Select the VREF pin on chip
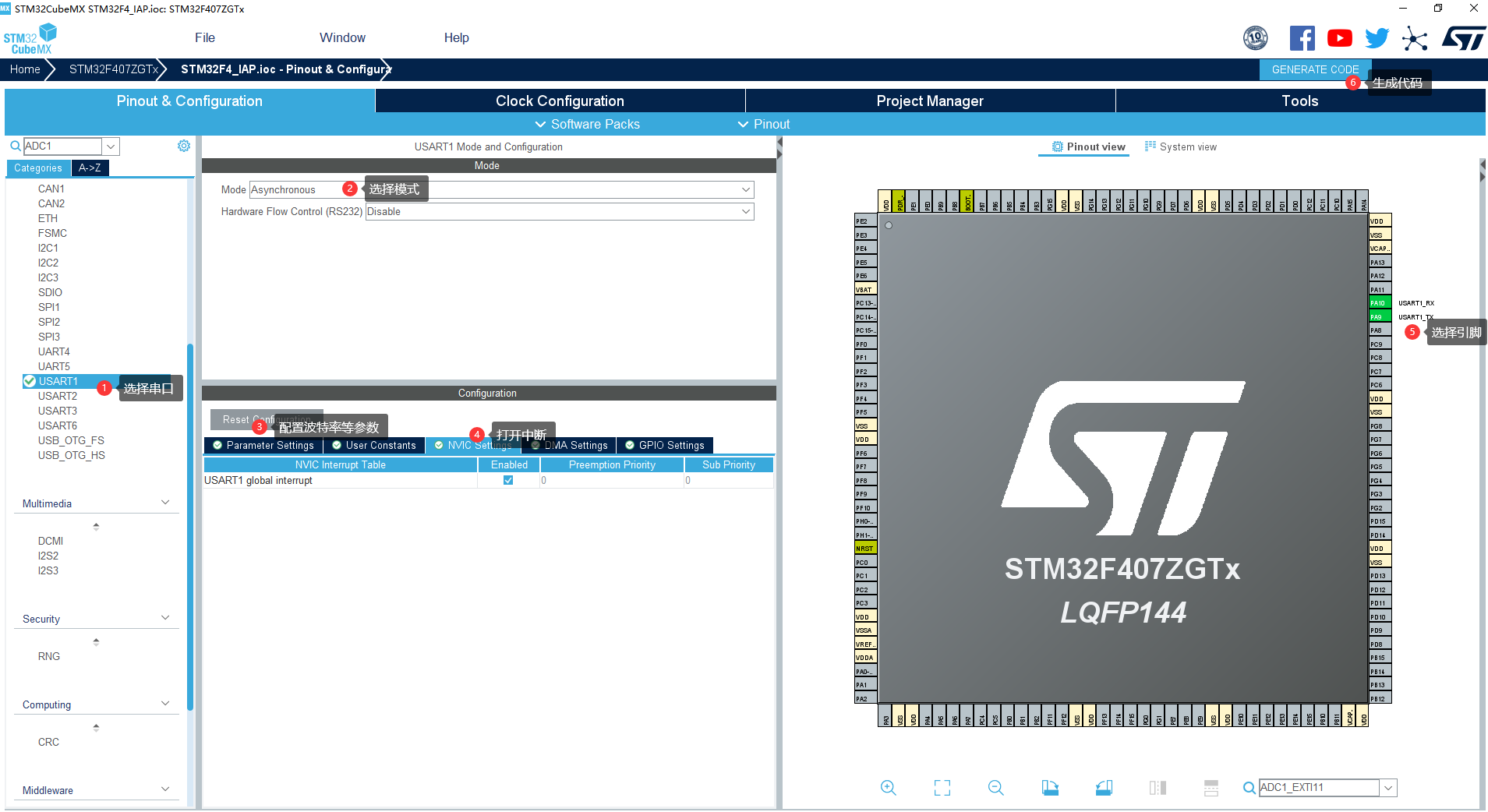This screenshot has height=812, width=1488. click(x=865, y=644)
